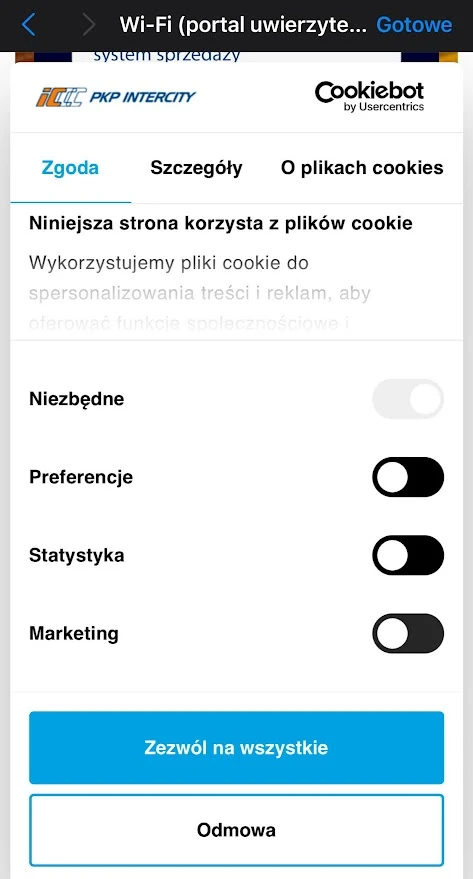Enable the Marketing cookies switch
Viewport: 473px width, 879px height.
(x=408, y=633)
